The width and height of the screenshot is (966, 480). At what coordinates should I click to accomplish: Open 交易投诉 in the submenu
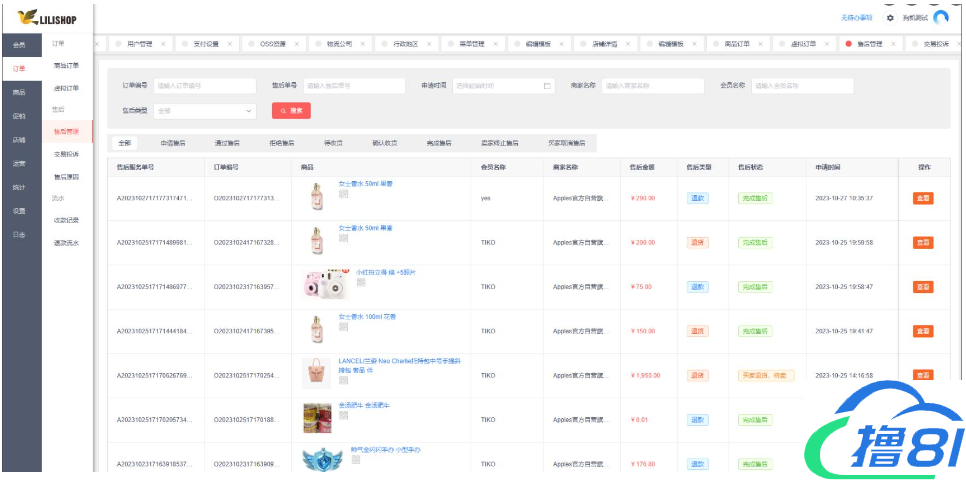click(66, 154)
